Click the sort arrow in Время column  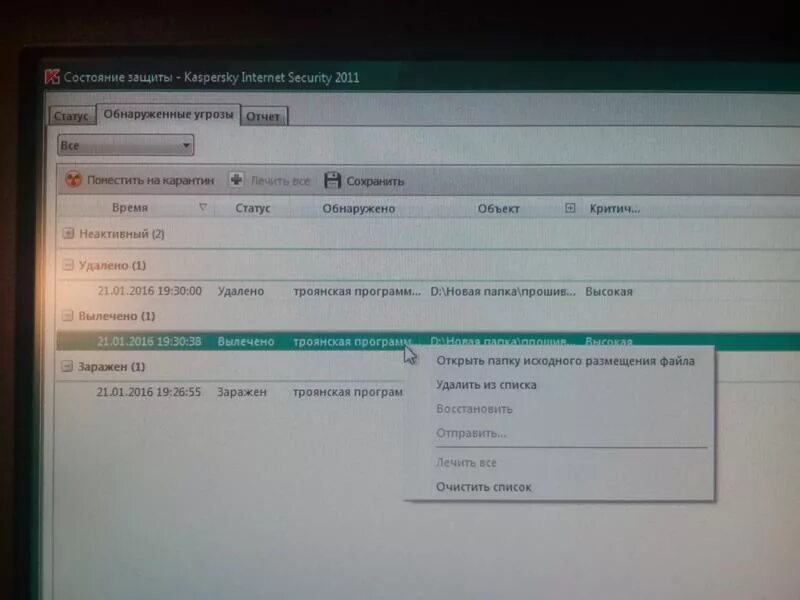203,207
